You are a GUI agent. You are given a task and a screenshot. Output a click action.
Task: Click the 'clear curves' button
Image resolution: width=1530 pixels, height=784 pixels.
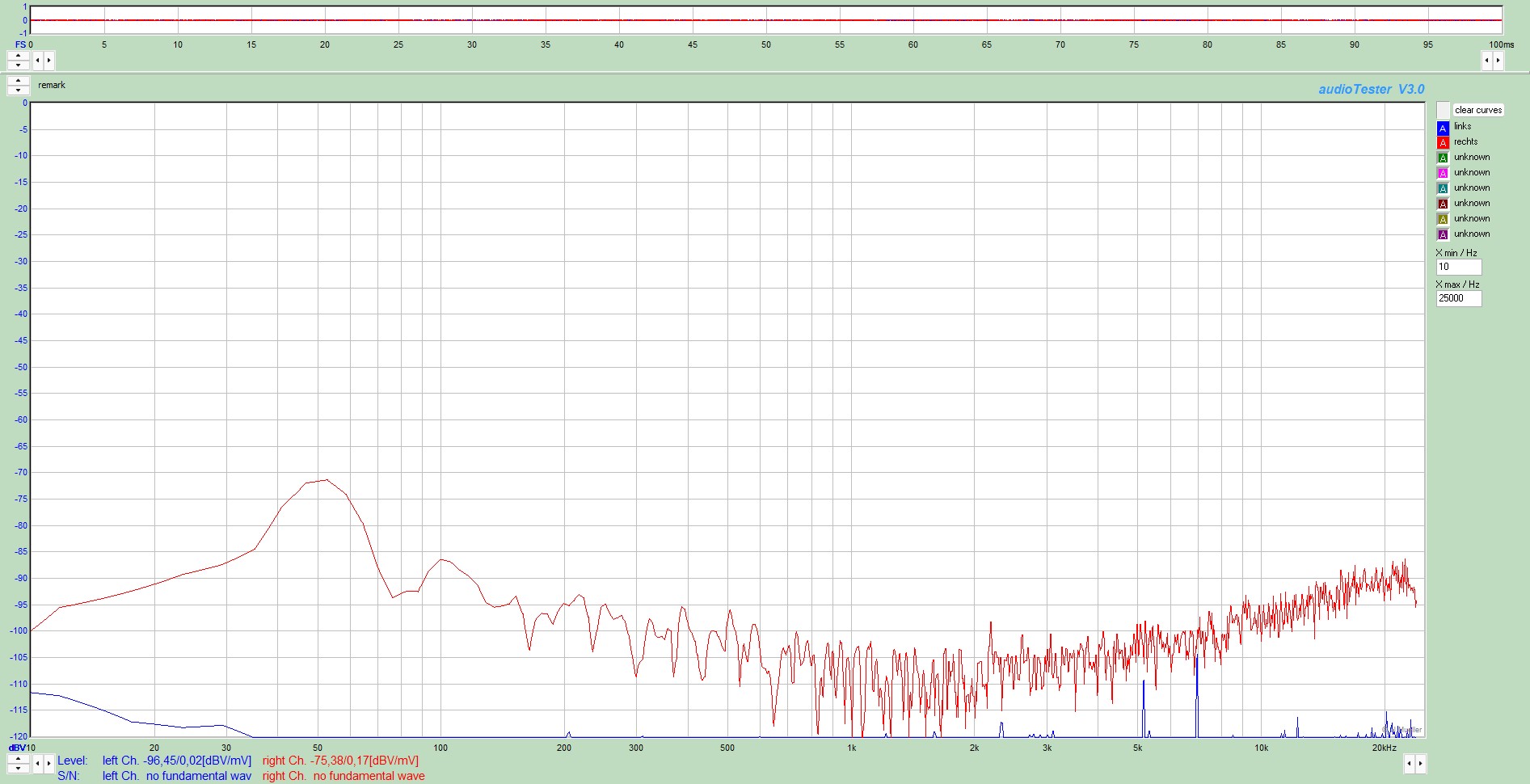pyautogui.click(x=1477, y=110)
